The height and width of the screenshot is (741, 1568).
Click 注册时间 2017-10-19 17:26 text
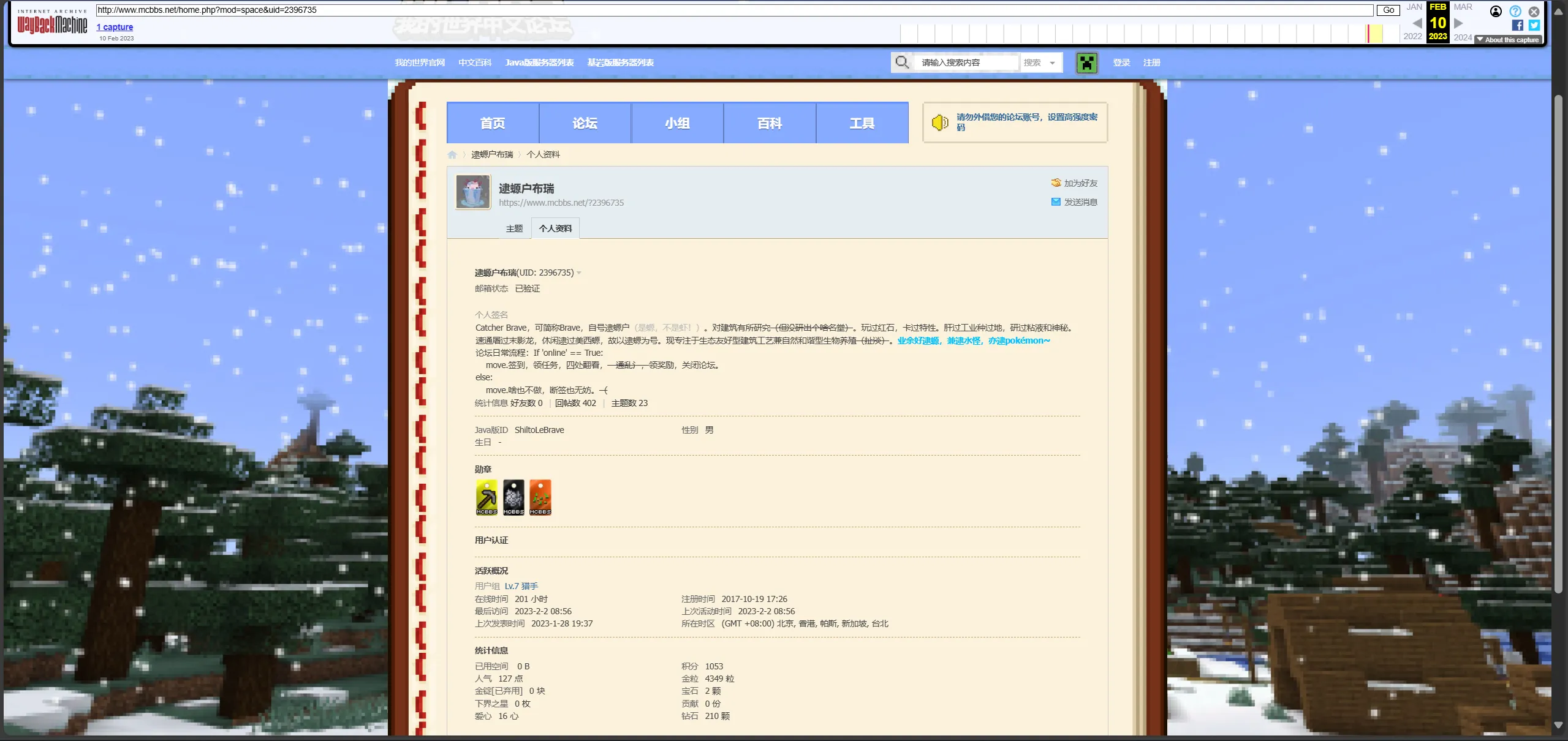(x=734, y=599)
